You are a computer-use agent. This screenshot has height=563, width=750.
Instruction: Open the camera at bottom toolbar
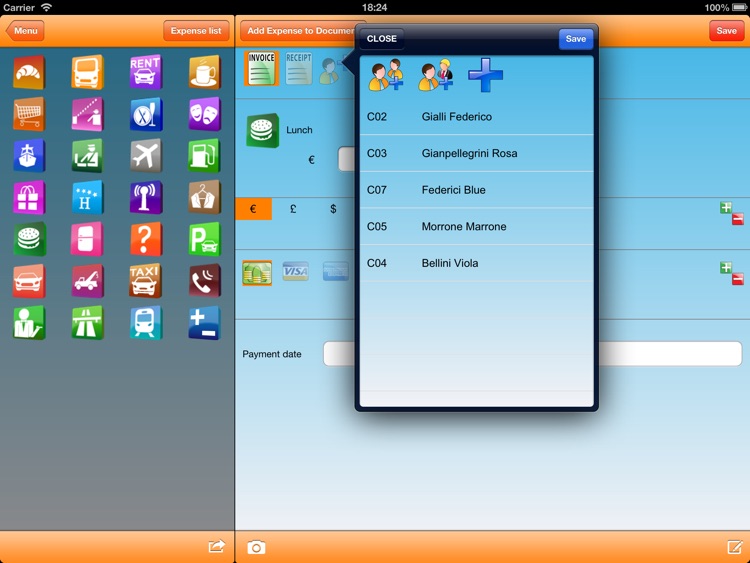(x=257, y=547)
